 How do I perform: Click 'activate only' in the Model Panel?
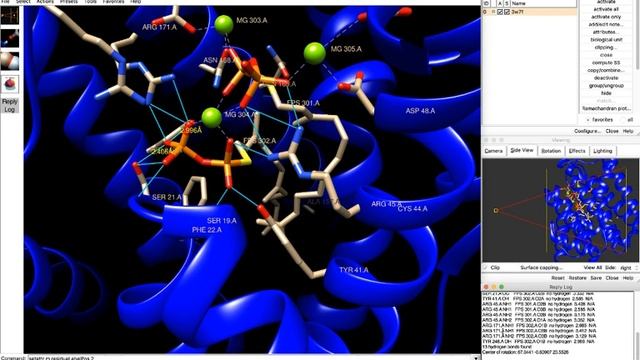[606, 17]
